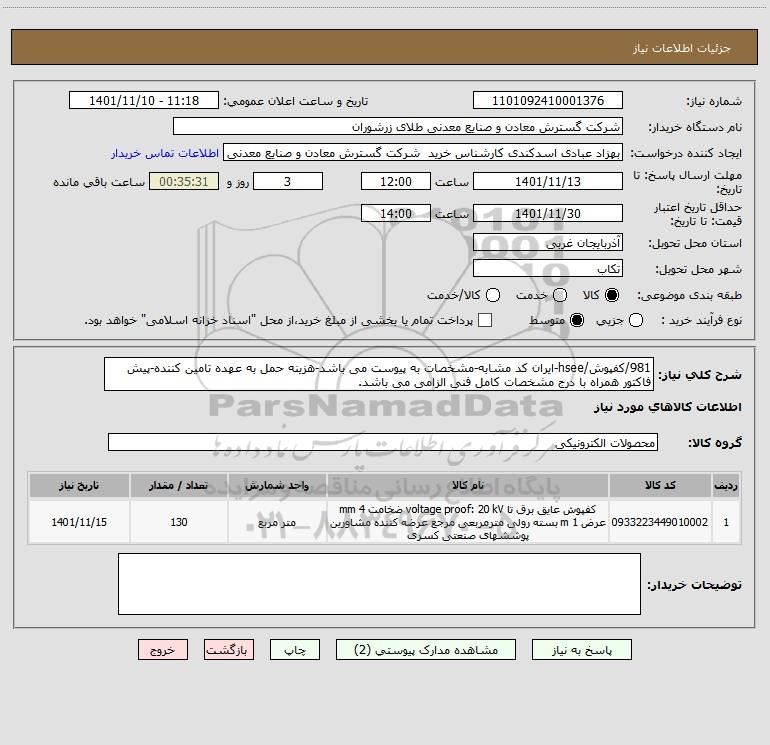
Task: Click the remaining days field showing 3
Action: pyautogui.click(x=288, y=181)
